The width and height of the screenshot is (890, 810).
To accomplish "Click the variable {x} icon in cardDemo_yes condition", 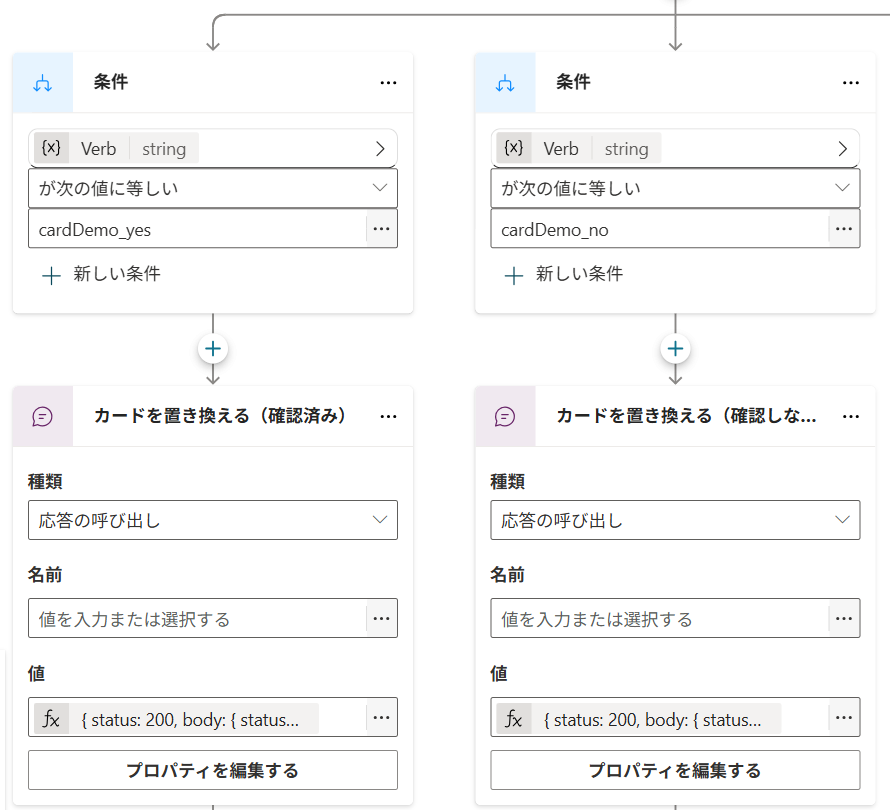I will [51, 148].
